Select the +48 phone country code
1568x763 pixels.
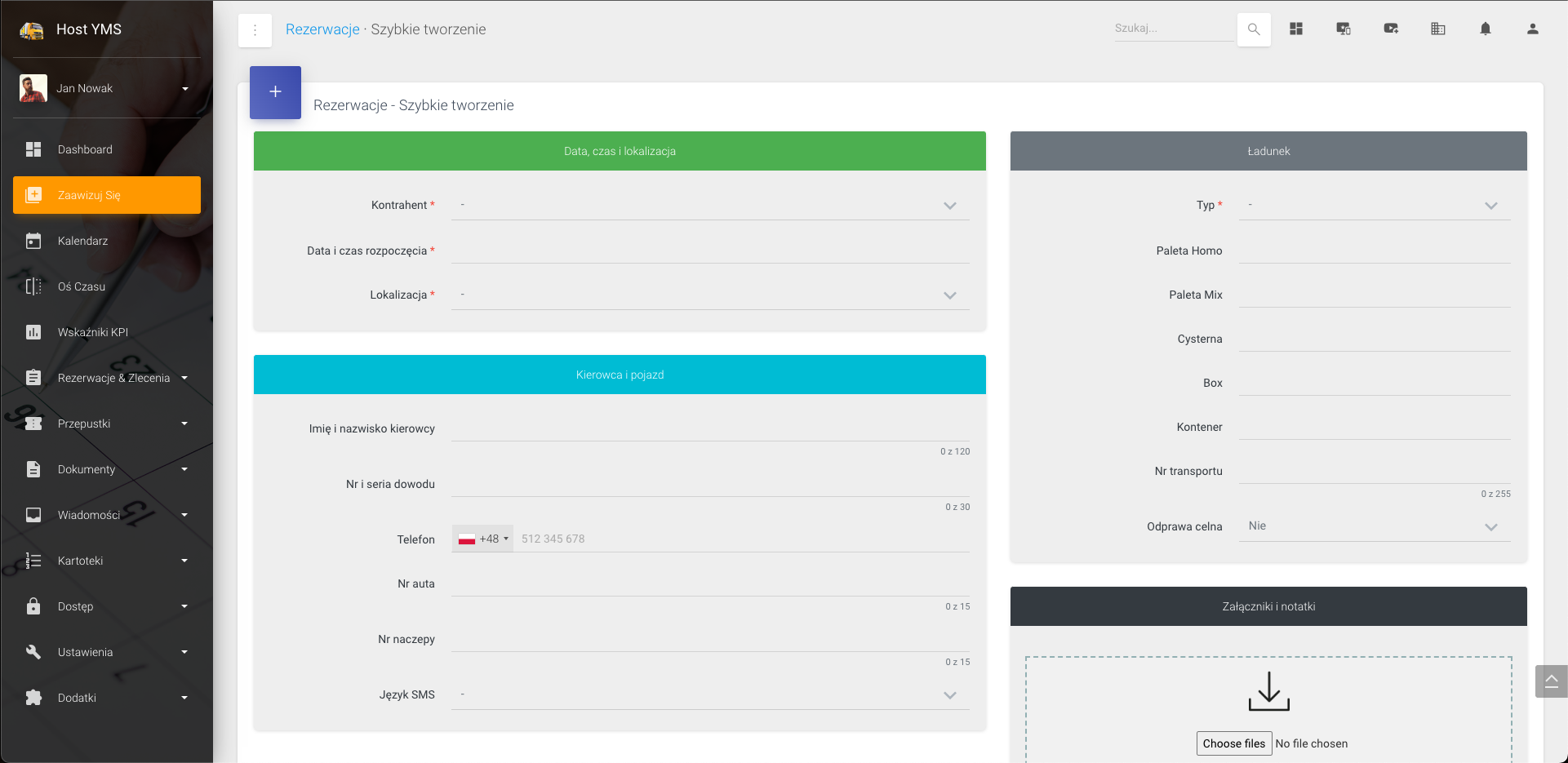[483, 539]
